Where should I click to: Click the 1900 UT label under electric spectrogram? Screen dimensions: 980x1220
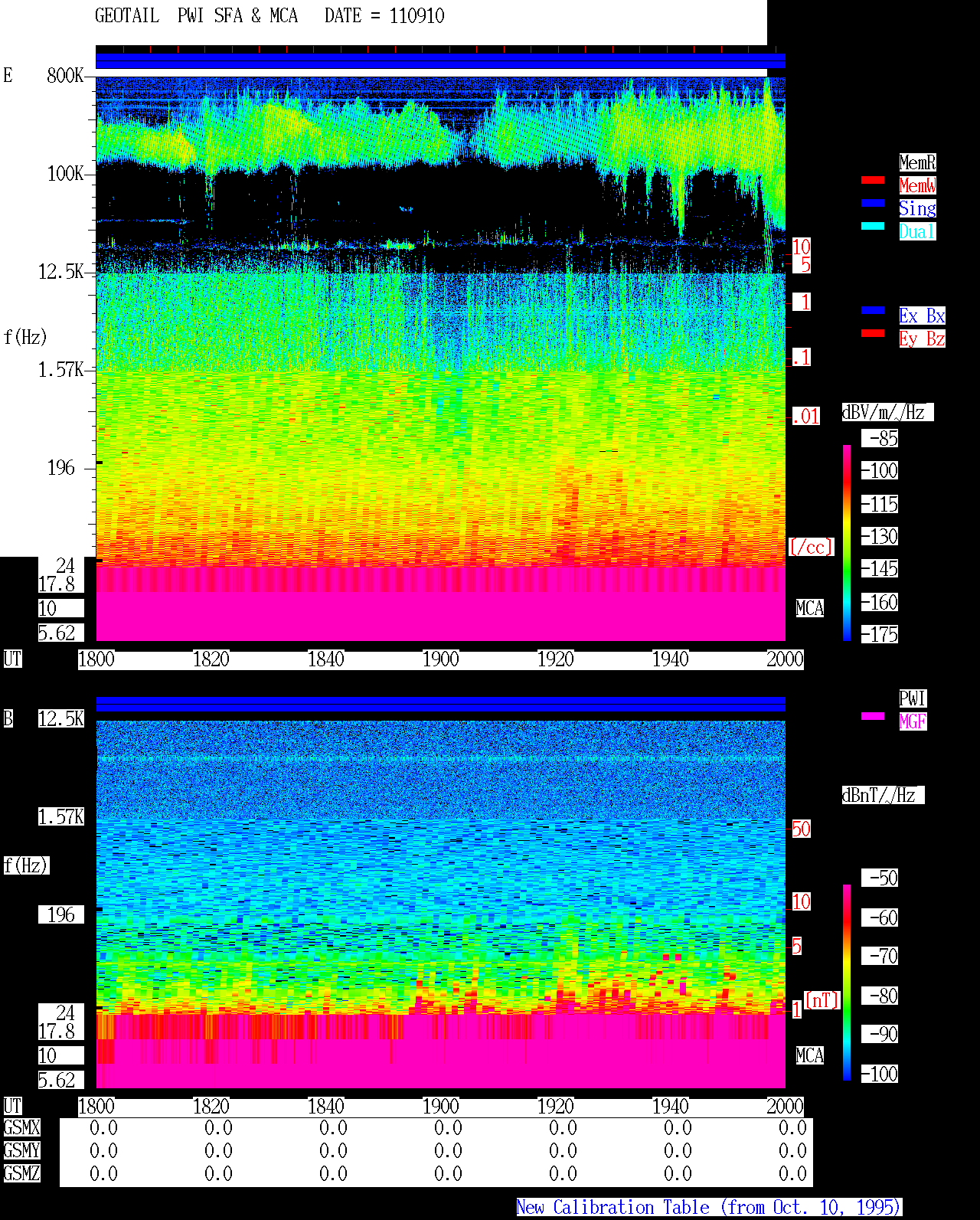(441, 659)
